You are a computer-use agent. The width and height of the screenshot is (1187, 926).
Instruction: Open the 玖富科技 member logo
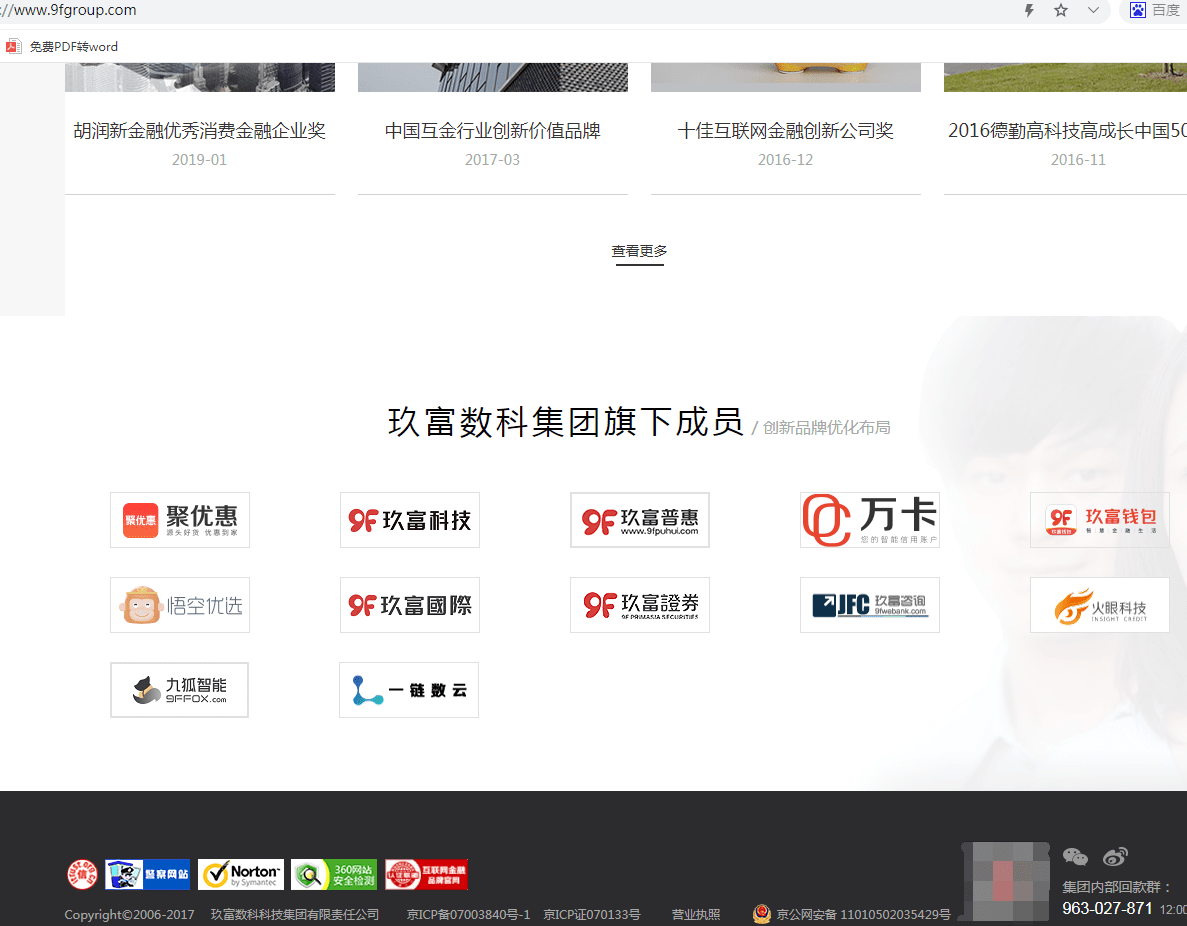pyautogui.click(x=410, y=520)
